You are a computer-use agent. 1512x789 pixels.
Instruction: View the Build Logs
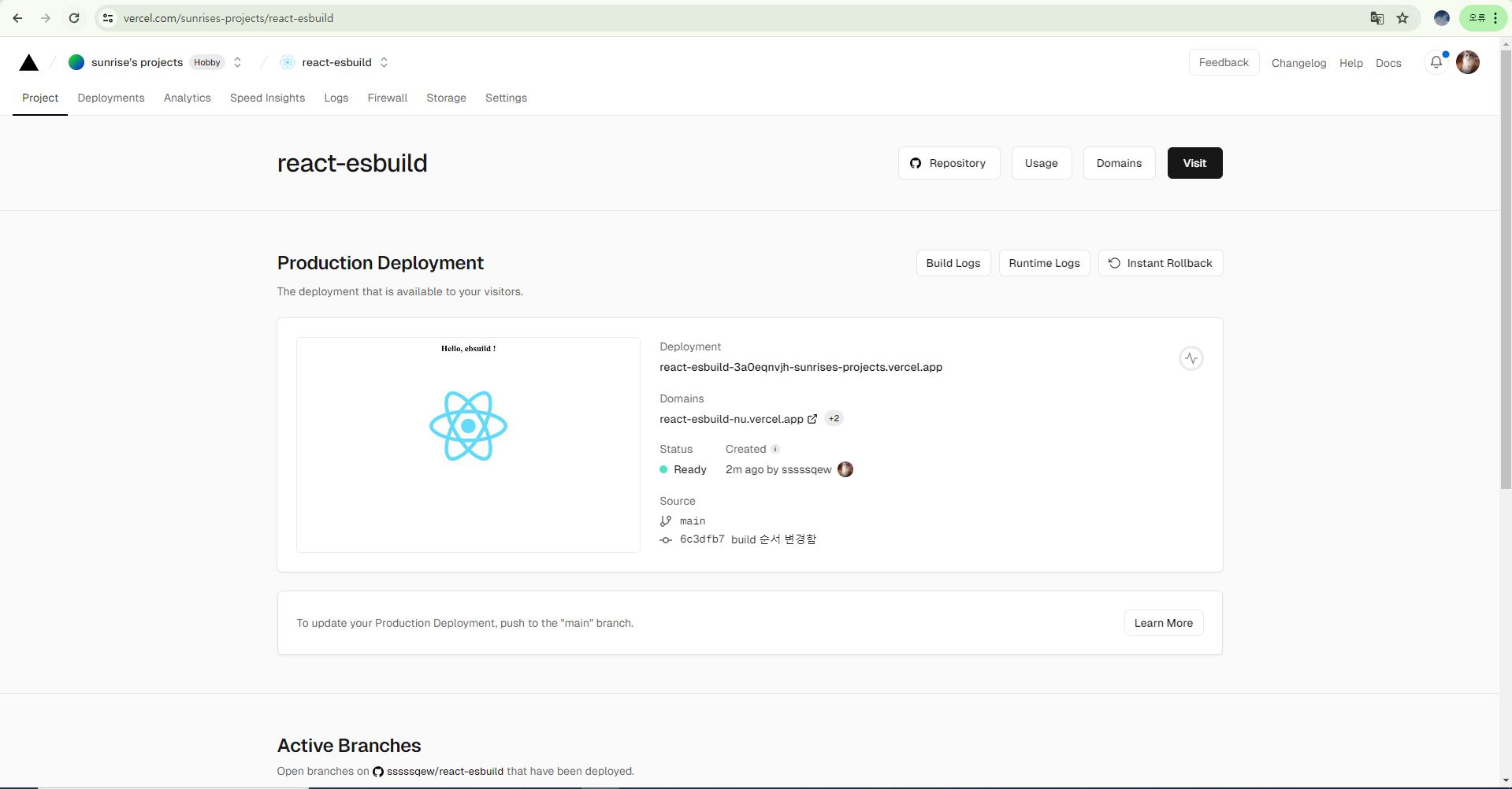953,263
